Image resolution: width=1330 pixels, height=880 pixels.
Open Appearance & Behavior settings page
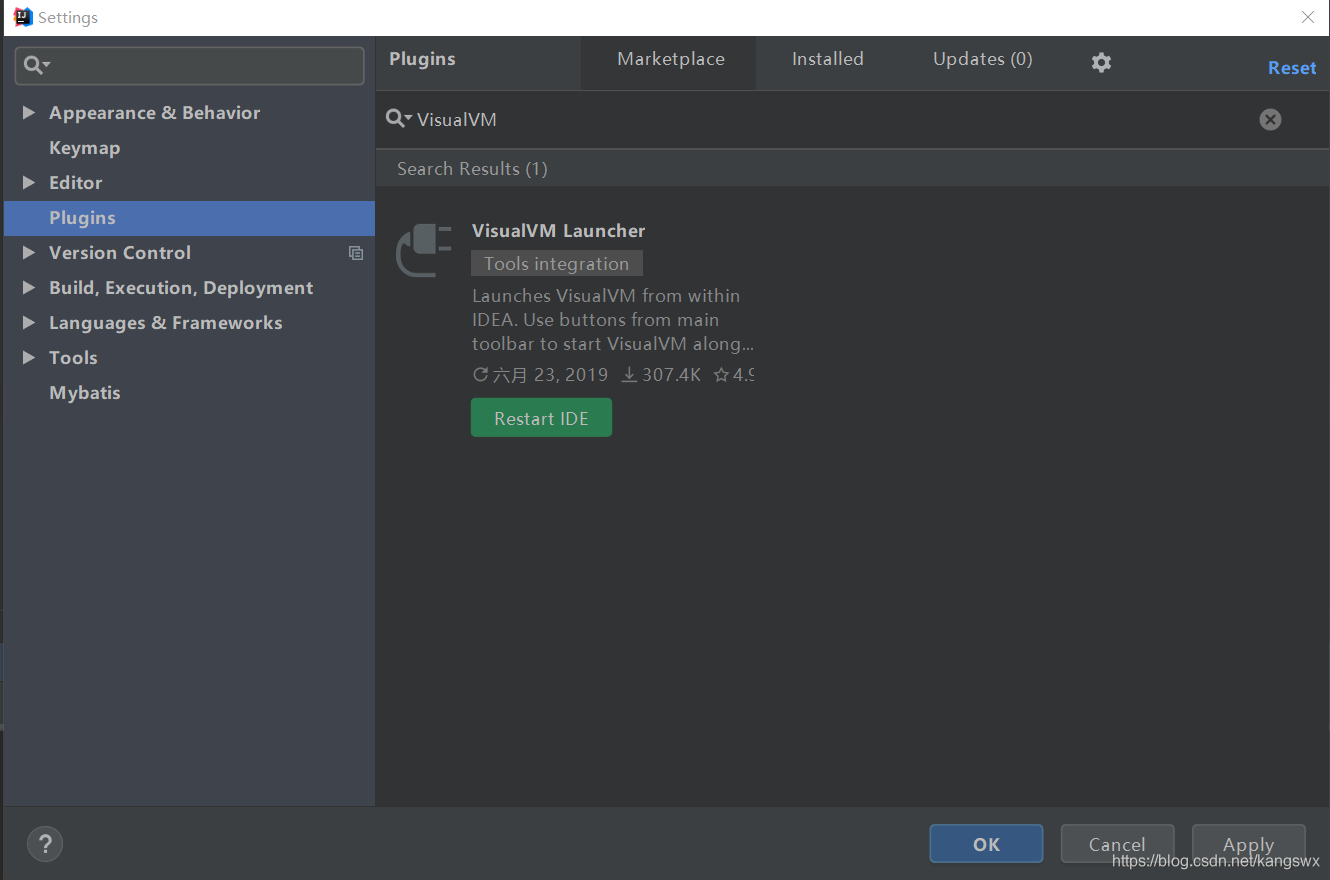pyautogui.click(x=154, y=113)
